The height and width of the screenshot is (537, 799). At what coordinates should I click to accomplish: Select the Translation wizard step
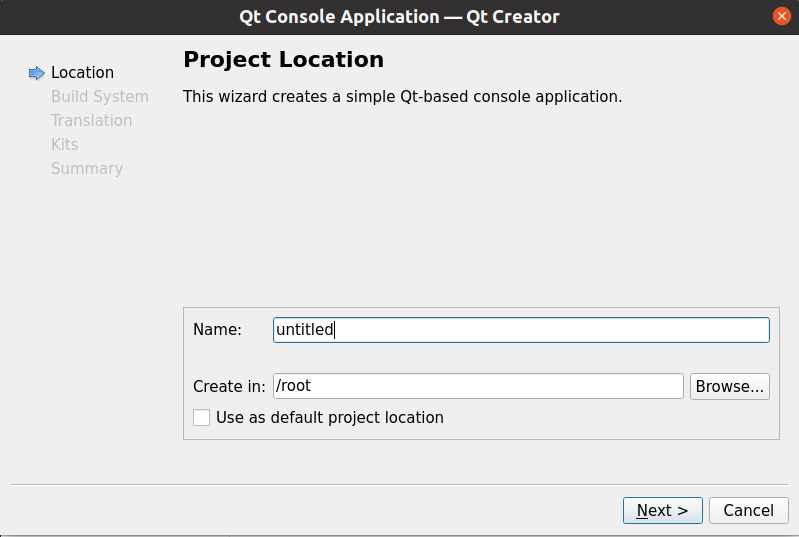pyautogui.click(x=92, y=120)
